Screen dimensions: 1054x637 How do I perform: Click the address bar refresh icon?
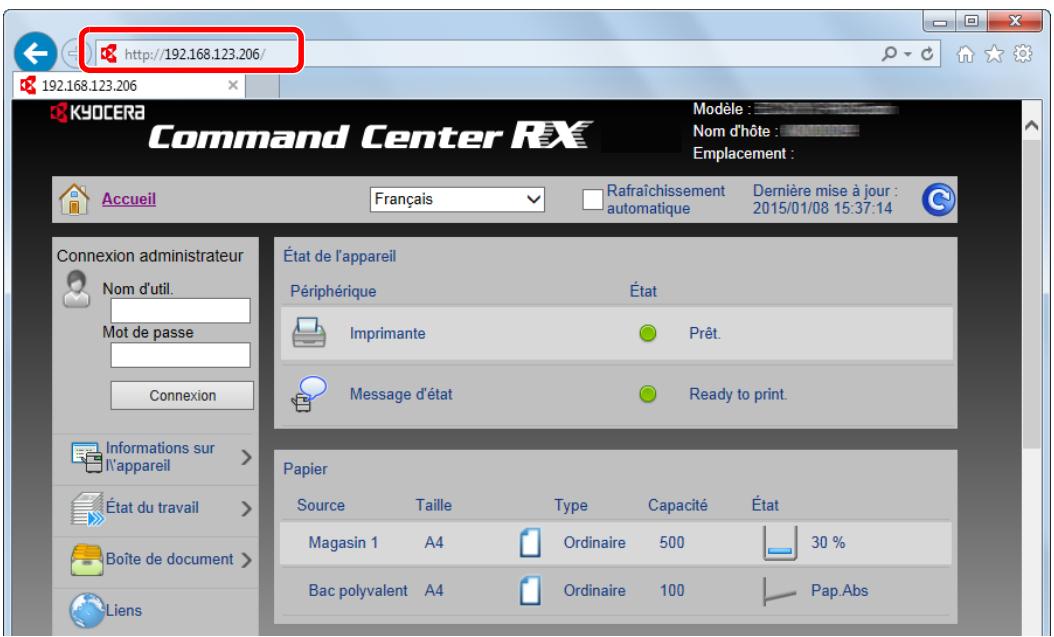tap(927, 54)
